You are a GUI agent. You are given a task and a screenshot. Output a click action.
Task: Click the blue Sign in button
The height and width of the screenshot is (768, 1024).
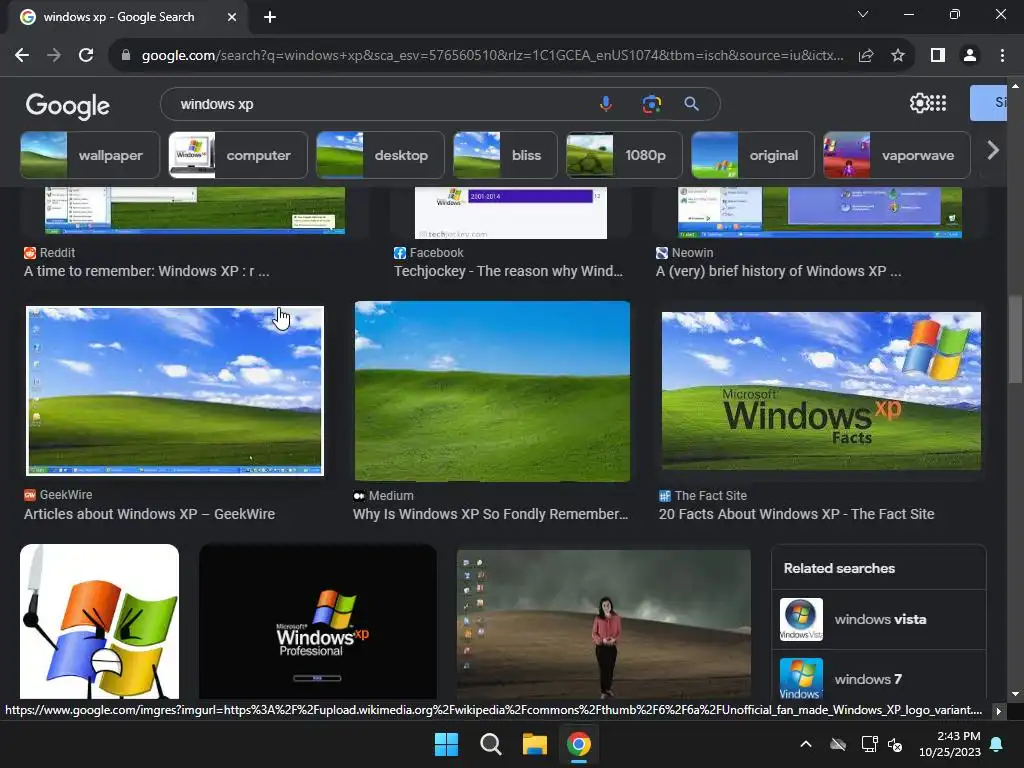coord(988,103)
